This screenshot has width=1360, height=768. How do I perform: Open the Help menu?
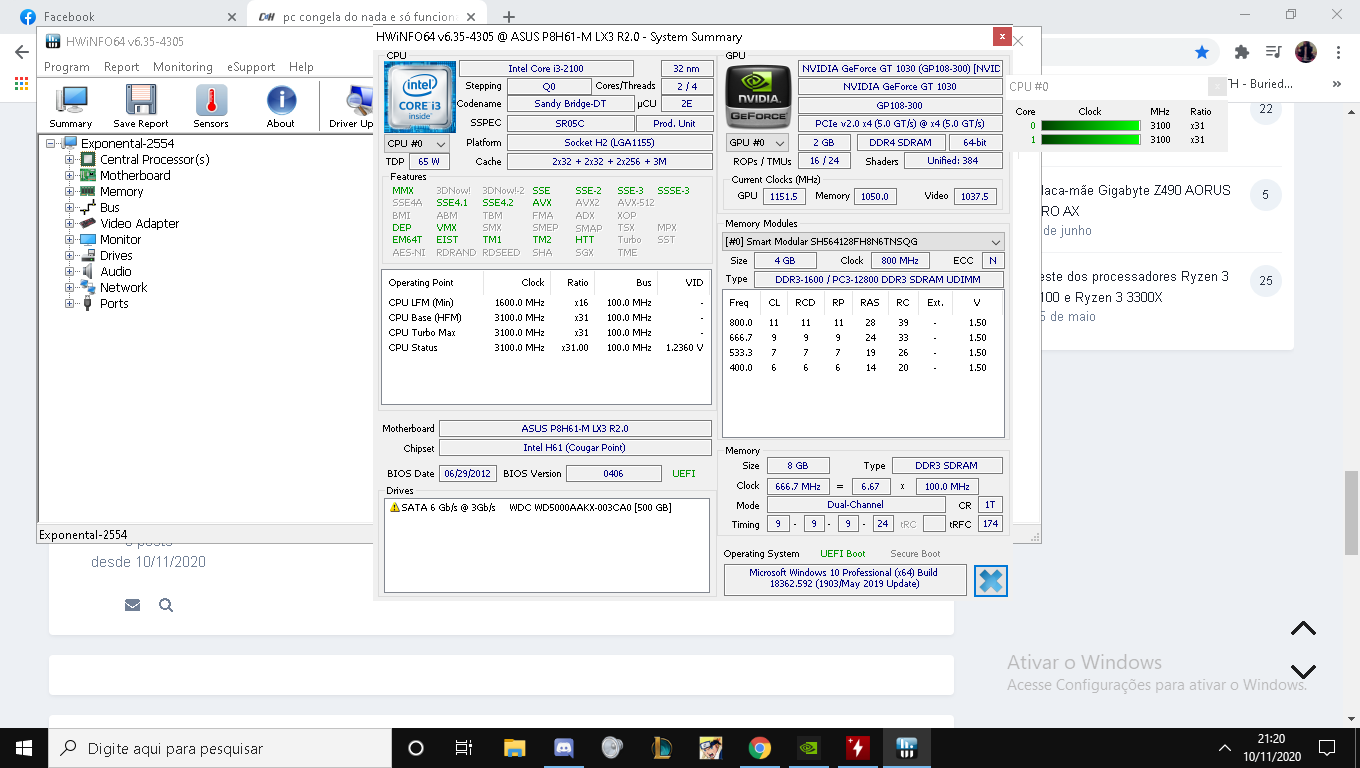tap(301, 67)
